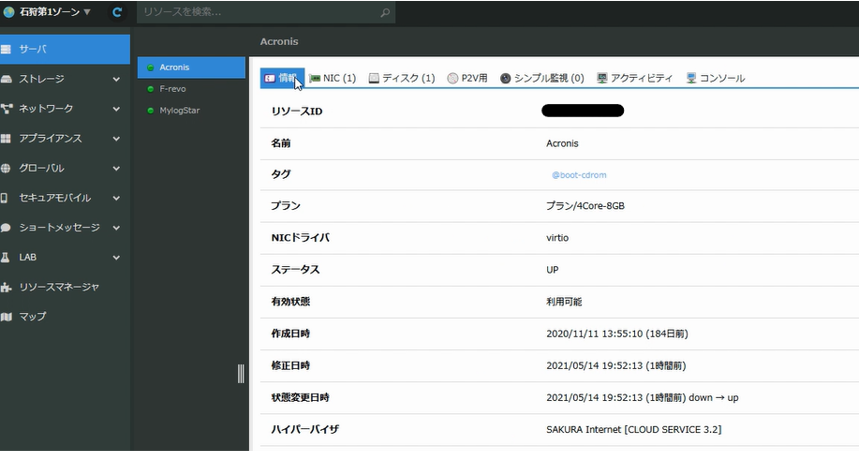The image size is (859, 451).
Task: Switch to the コンソール tab
Action: (715, 78)
